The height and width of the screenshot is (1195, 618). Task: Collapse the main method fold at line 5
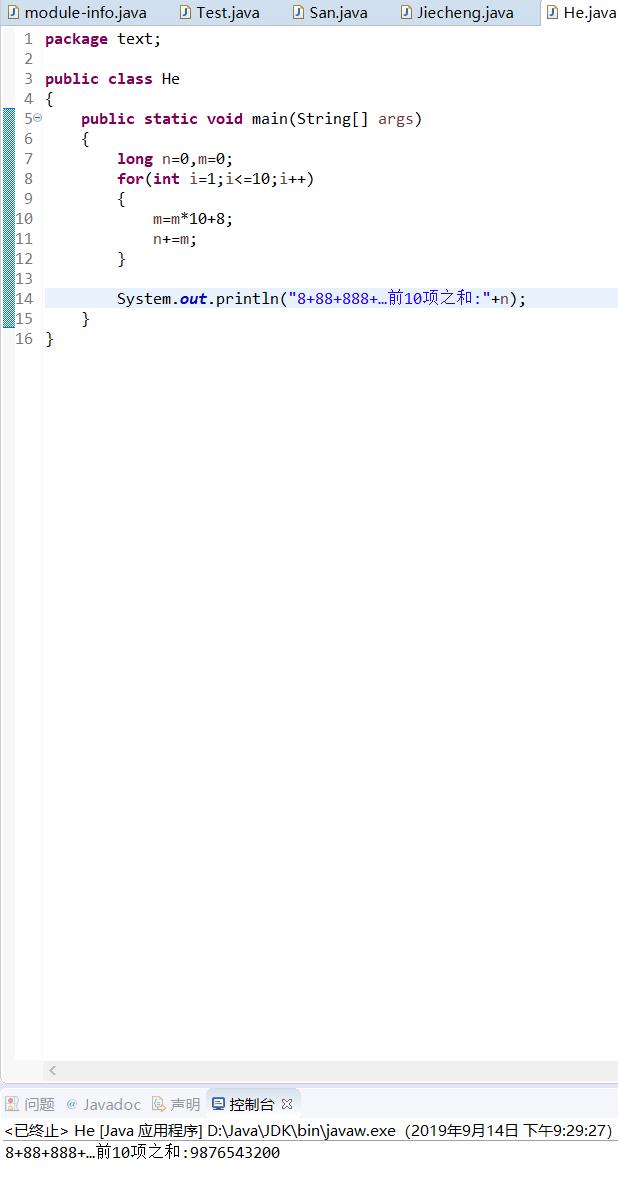(x=38, y=118)
